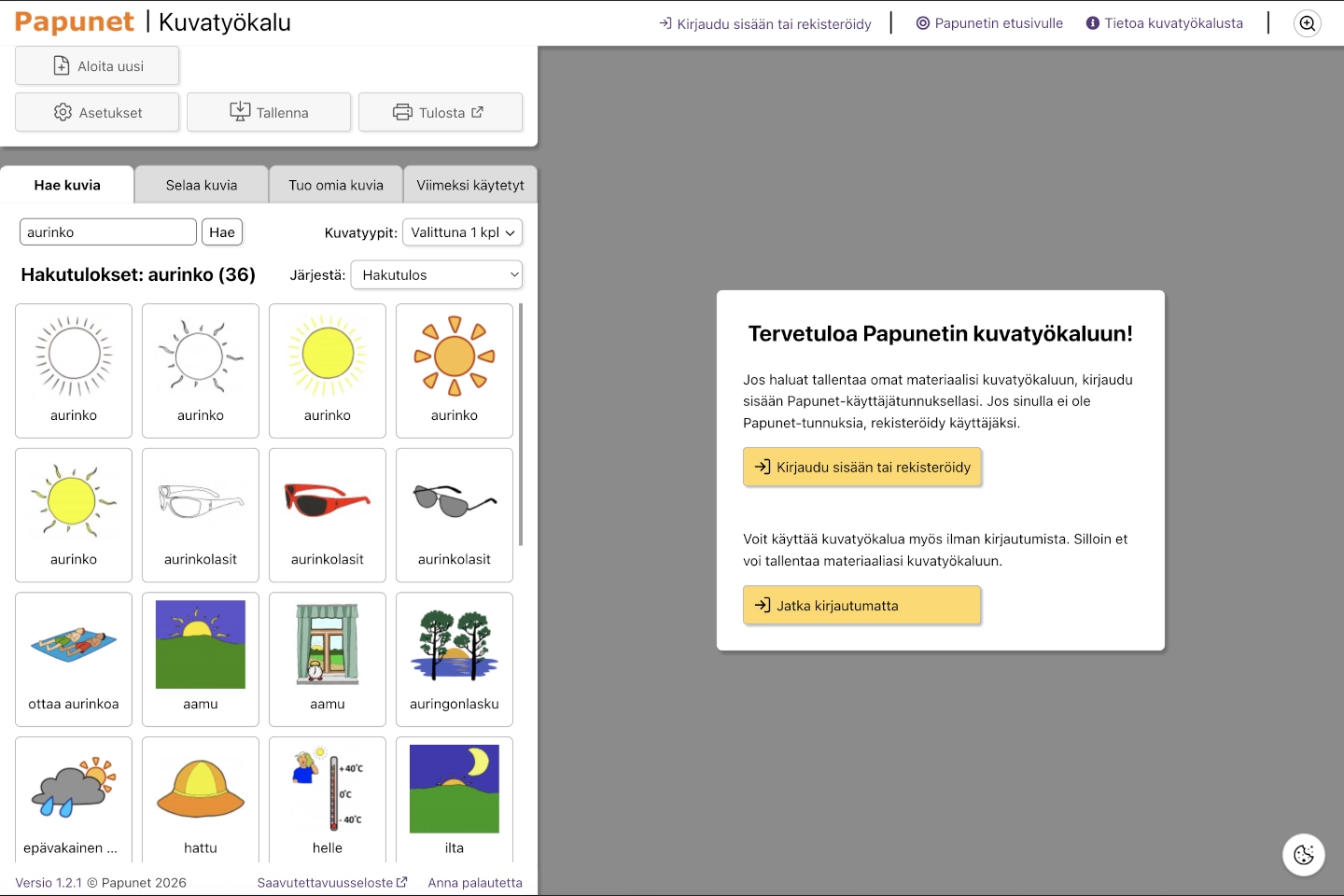Image resolution: width=1344 pixels, height=896 pixels.
Task: Start a new project with Aloita uusi icon
Action: [61, 65]
